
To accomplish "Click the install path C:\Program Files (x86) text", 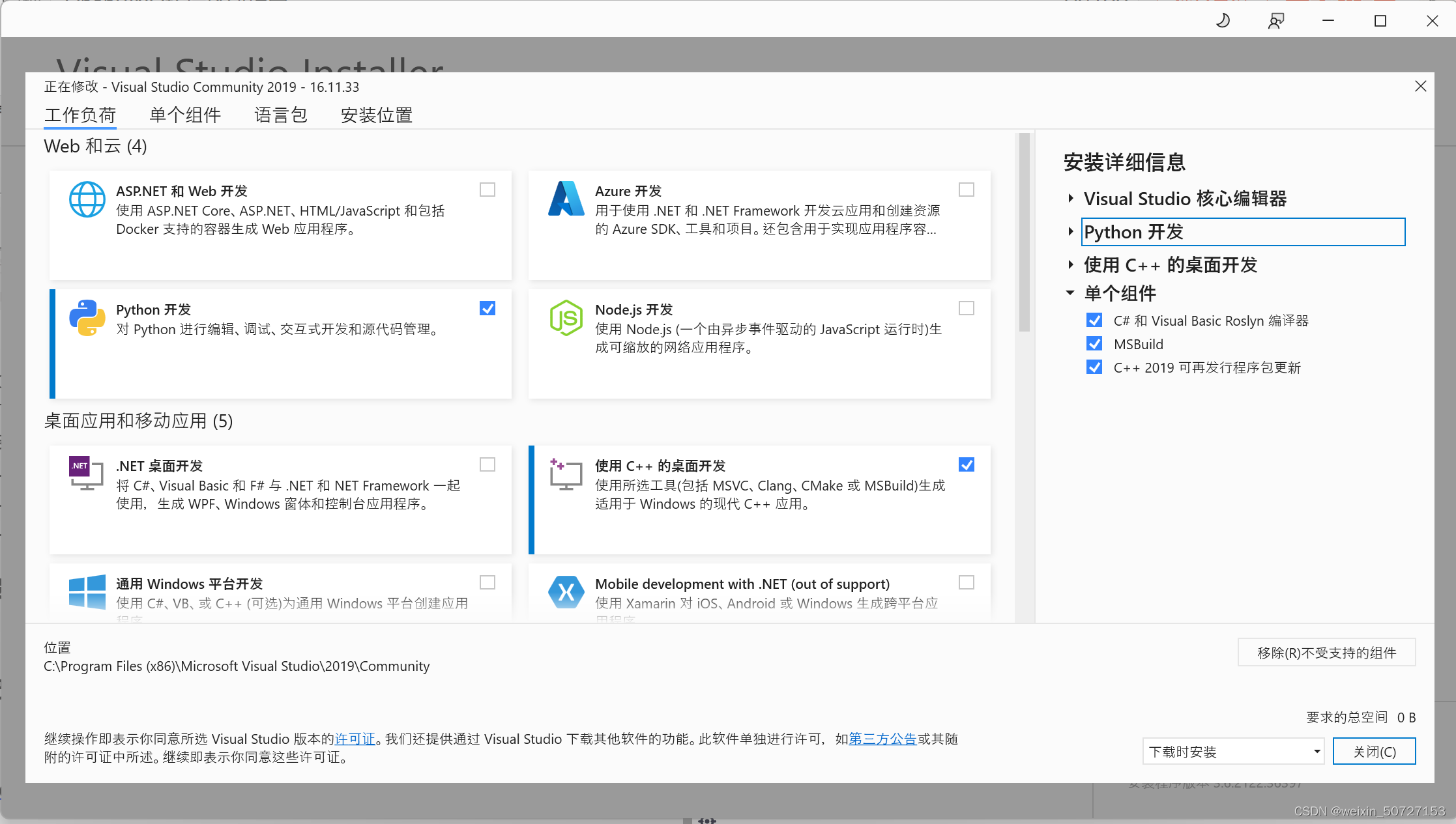I will point(237,666).
